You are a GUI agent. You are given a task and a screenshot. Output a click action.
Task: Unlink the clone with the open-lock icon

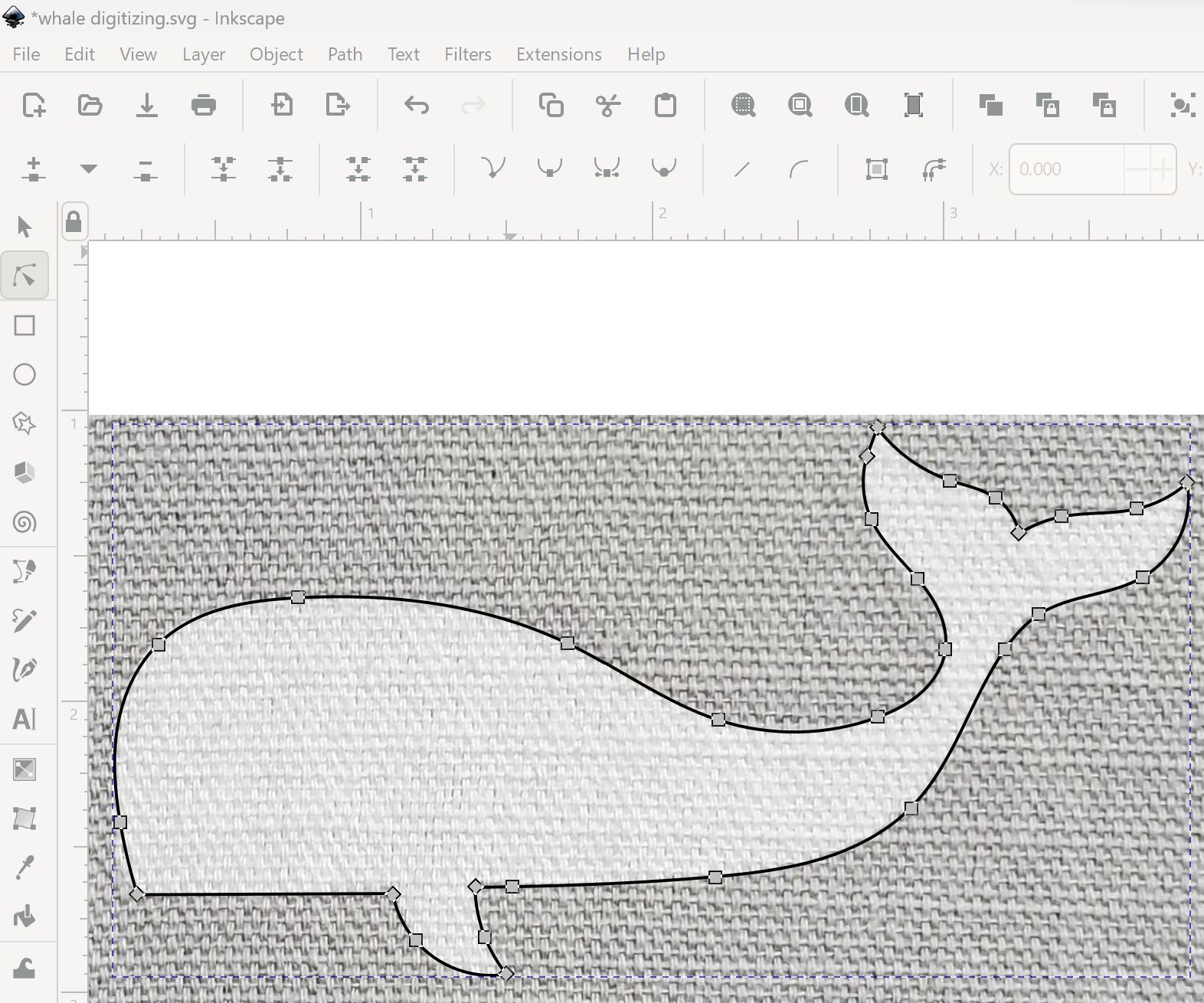pos(1104,104)
